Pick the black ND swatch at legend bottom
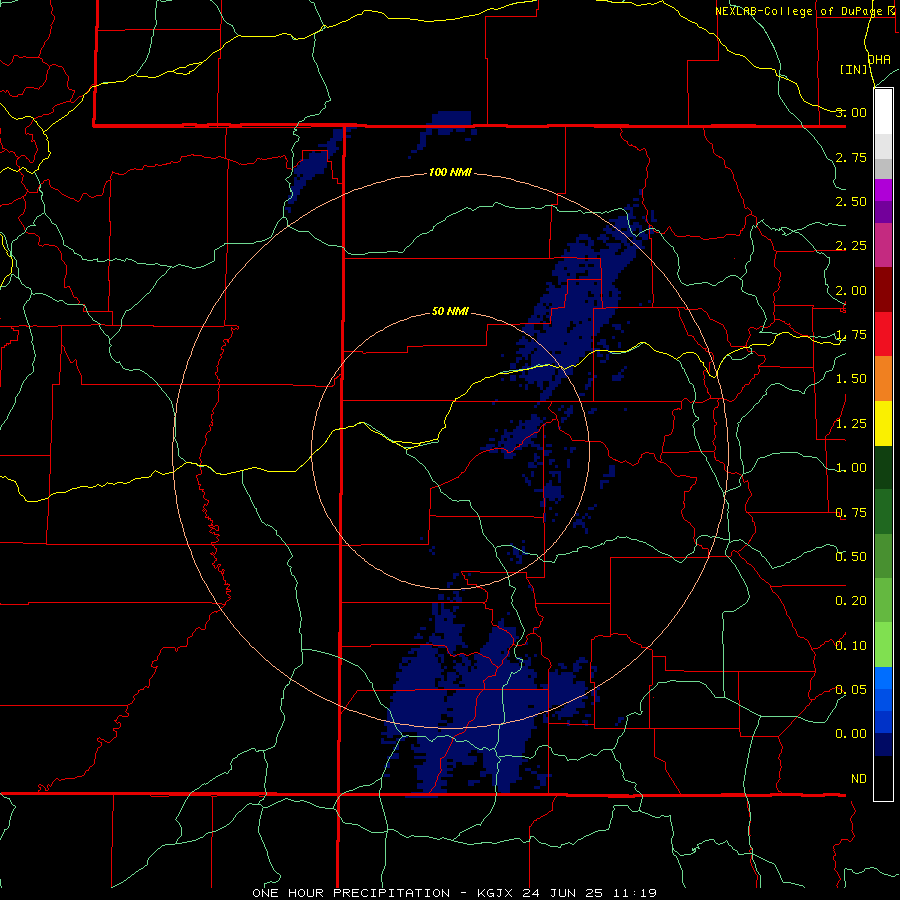The height and width of the screenshot is (900, 900). pos(883,778)
